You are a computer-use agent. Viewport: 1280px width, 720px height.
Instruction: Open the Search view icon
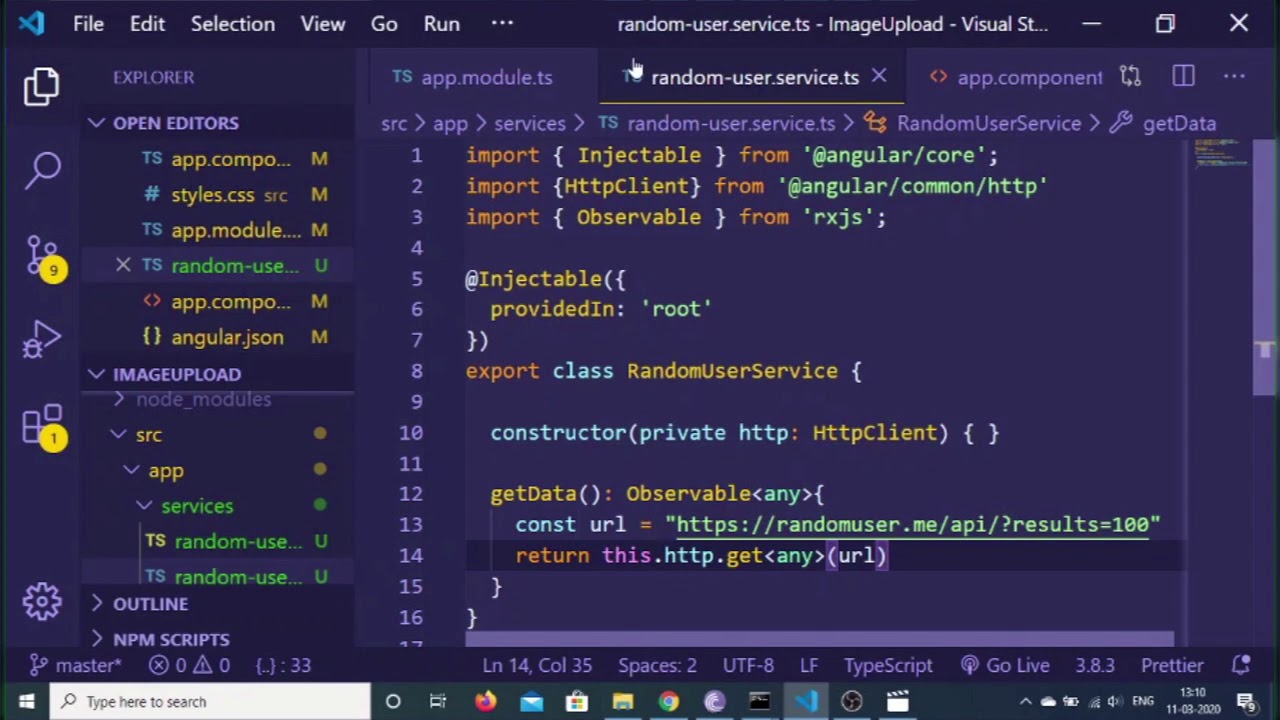tap(42, 169)
